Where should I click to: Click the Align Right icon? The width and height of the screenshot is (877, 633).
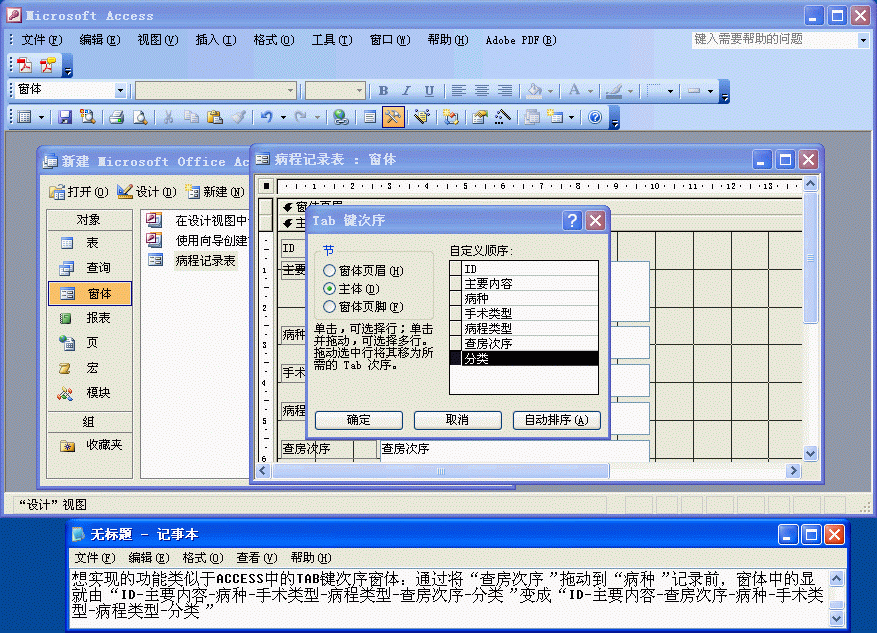[x=504, y=91]
